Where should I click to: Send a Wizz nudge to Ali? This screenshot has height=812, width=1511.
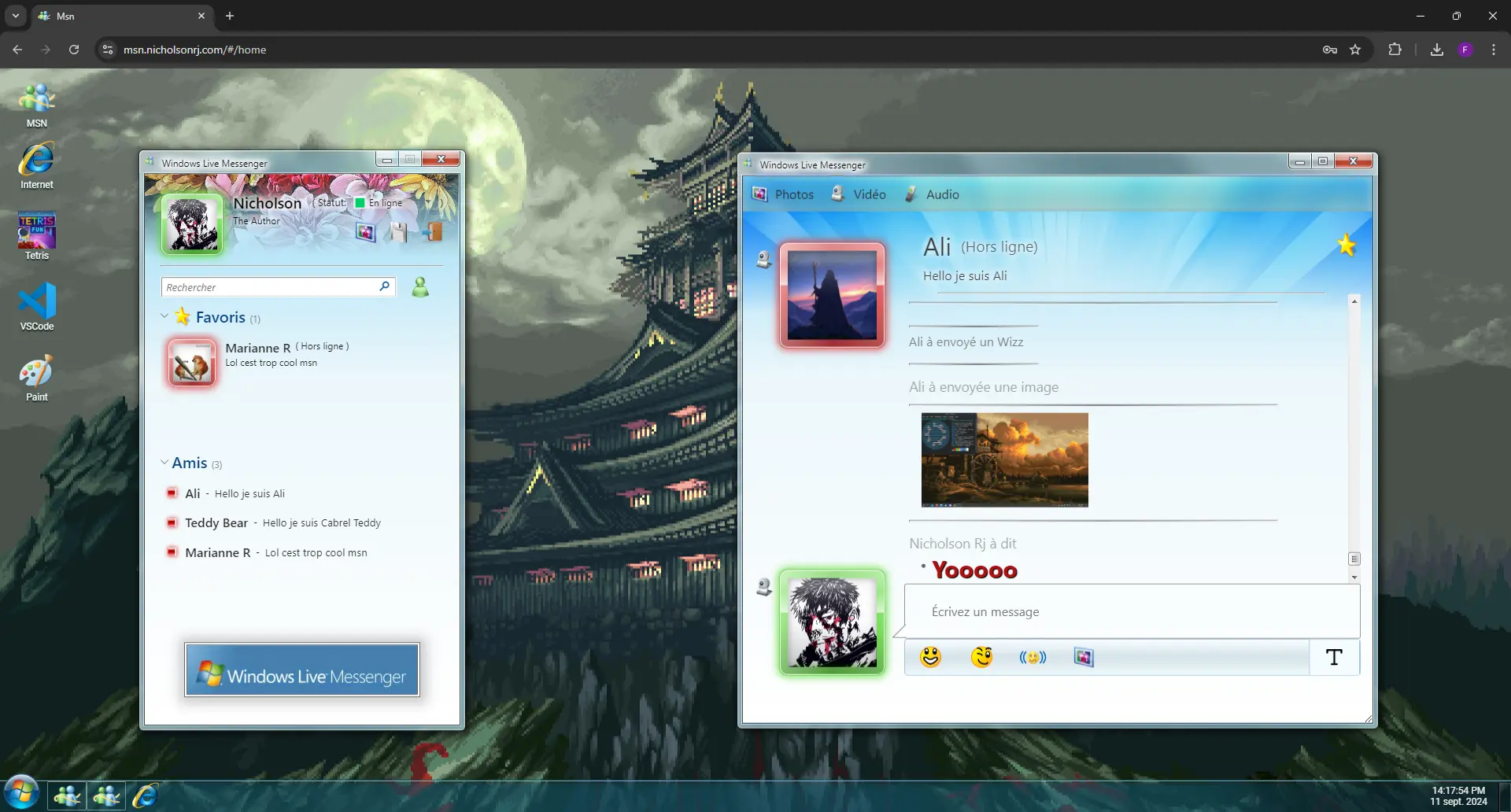point(1033,657)
